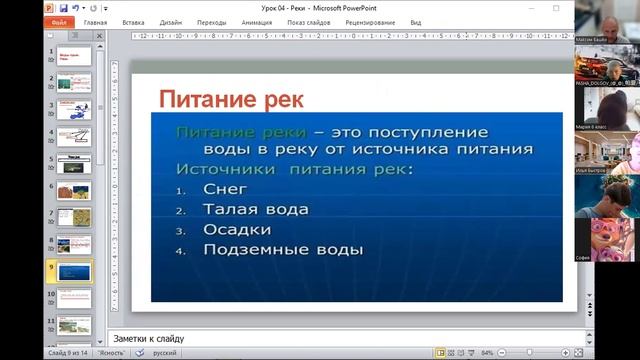Click into the Заметки к слайду notes field

[x=347, y=338]
